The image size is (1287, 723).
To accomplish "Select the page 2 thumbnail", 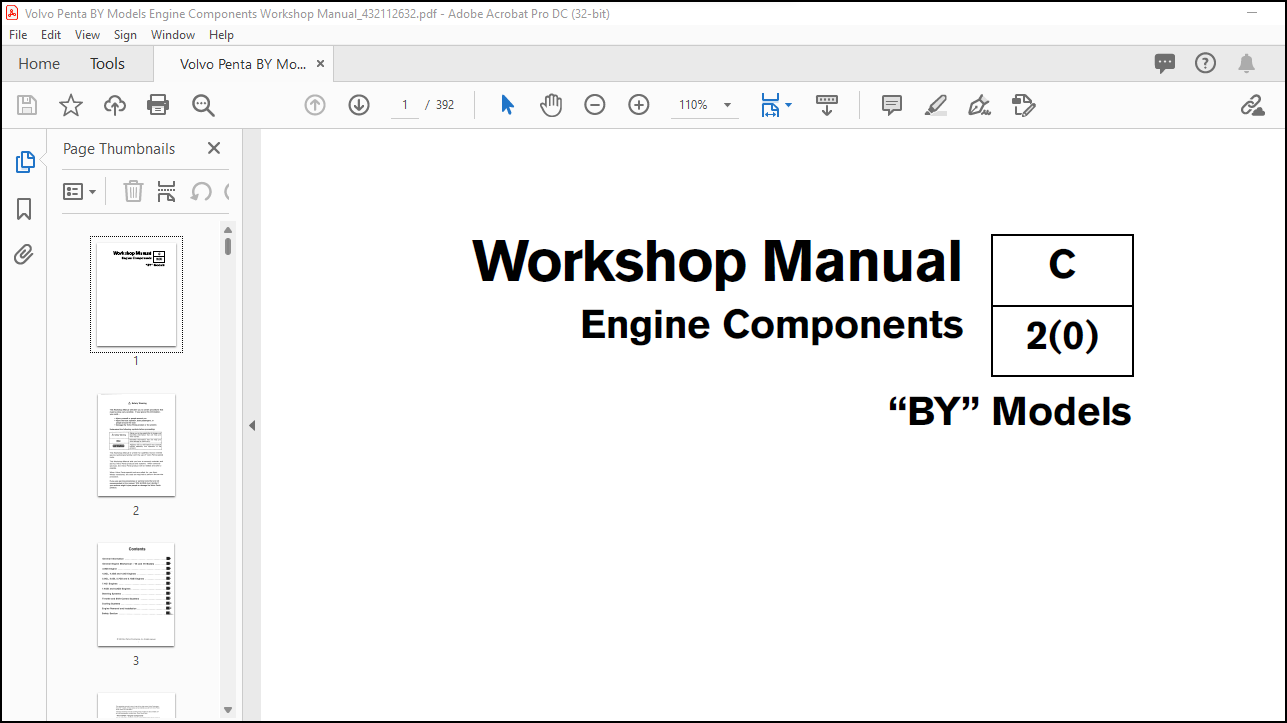I will (136, 445).
